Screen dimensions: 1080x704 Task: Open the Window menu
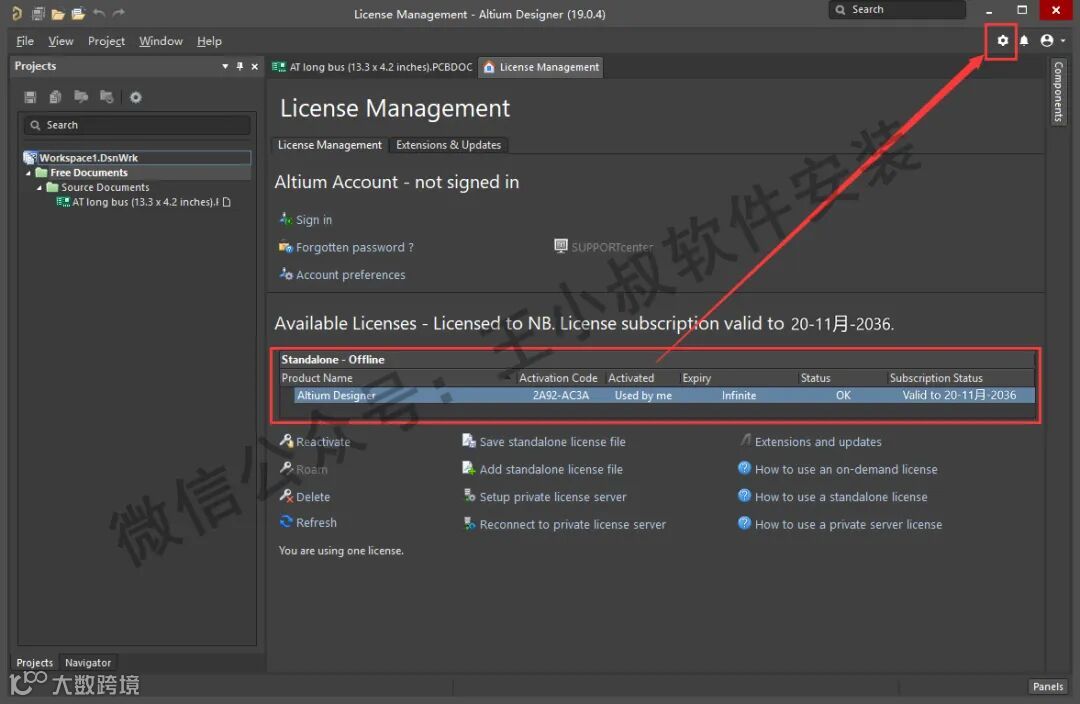(160, 41)
